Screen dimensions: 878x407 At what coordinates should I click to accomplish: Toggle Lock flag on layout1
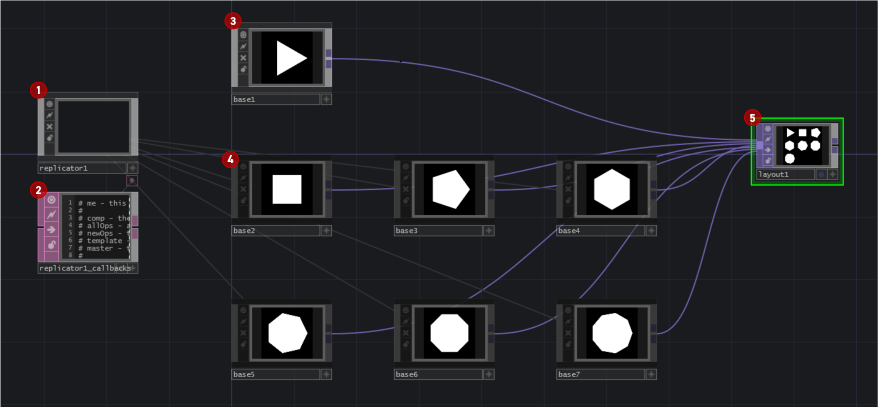768,161
